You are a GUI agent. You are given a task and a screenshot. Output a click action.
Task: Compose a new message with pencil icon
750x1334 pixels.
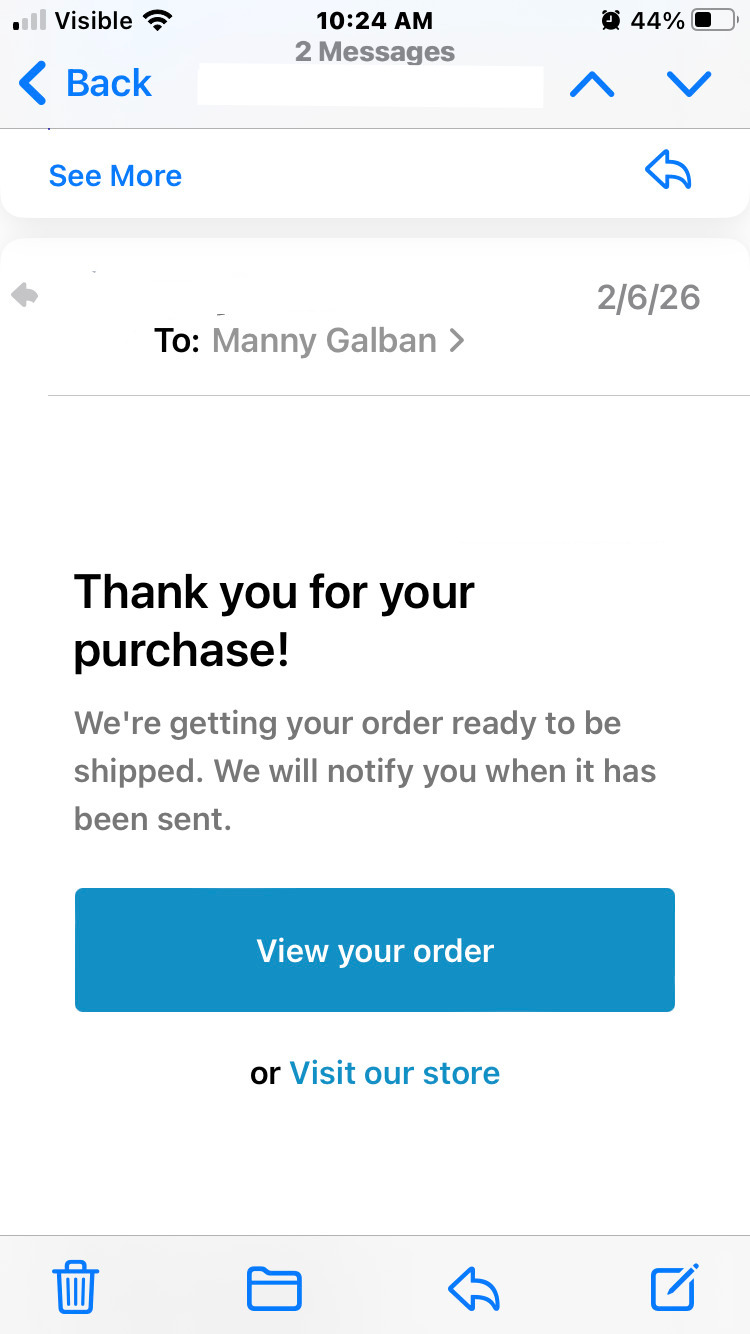pos(674,1286)
